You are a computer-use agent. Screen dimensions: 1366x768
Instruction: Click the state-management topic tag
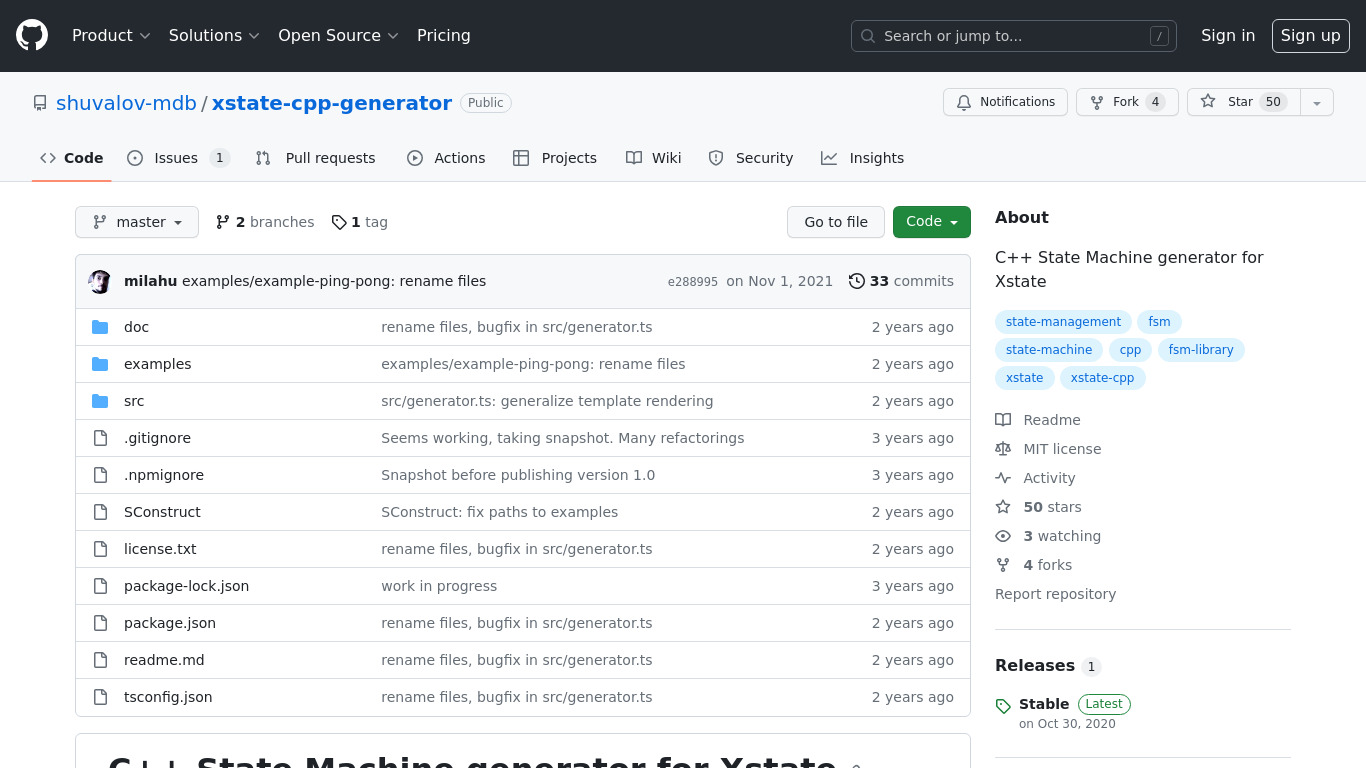(x=1063, y=322)
